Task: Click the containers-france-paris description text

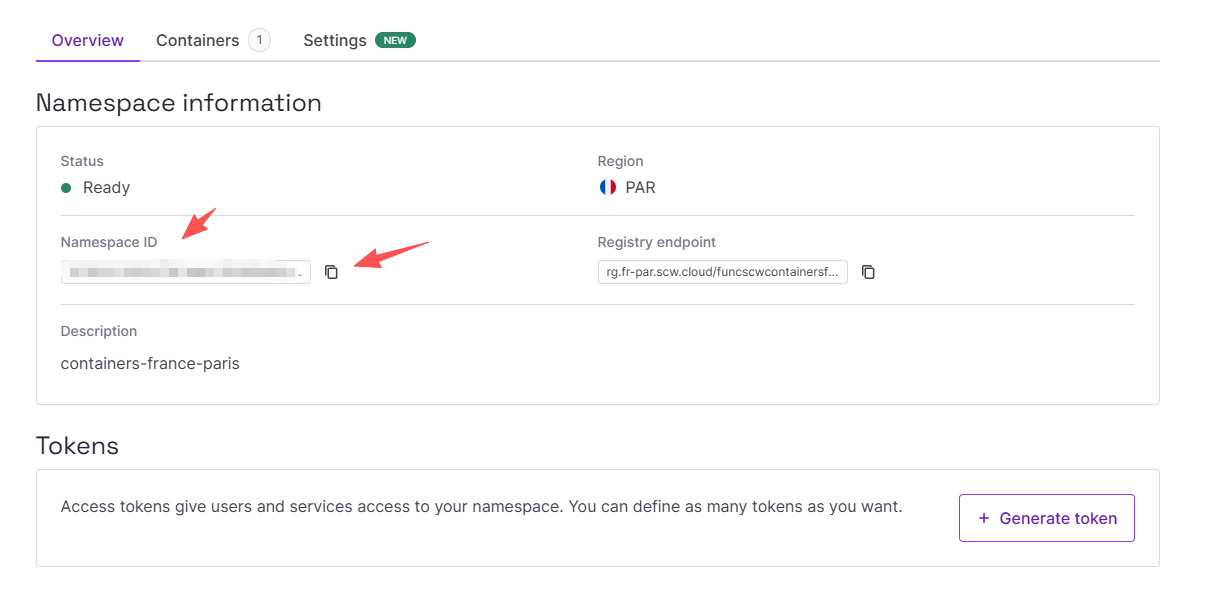Action: click(x=150, y=363)
